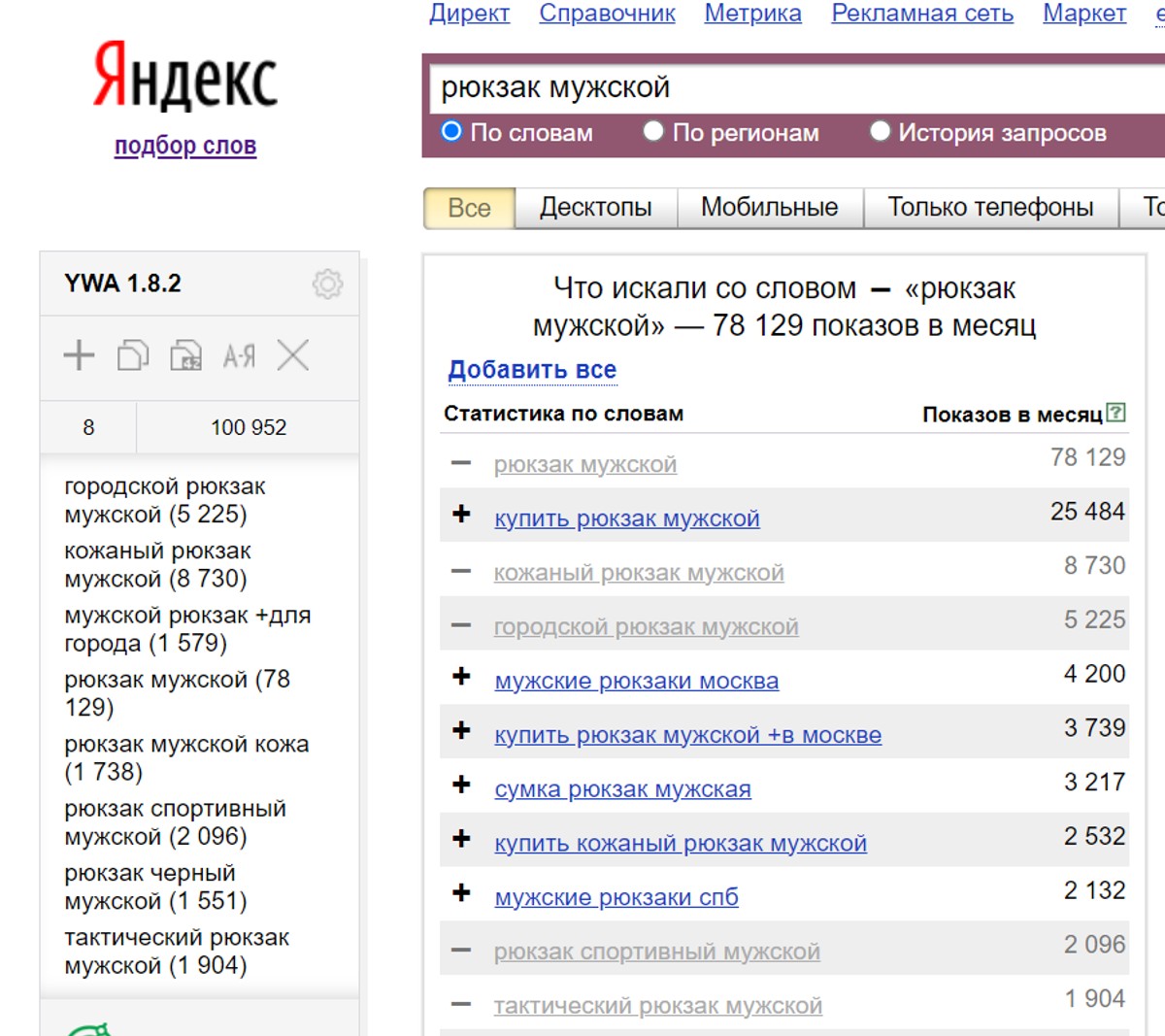Open the Рекламная сеть link
The width and height of the screenshot is (1165, 1036).
(922, 14)
